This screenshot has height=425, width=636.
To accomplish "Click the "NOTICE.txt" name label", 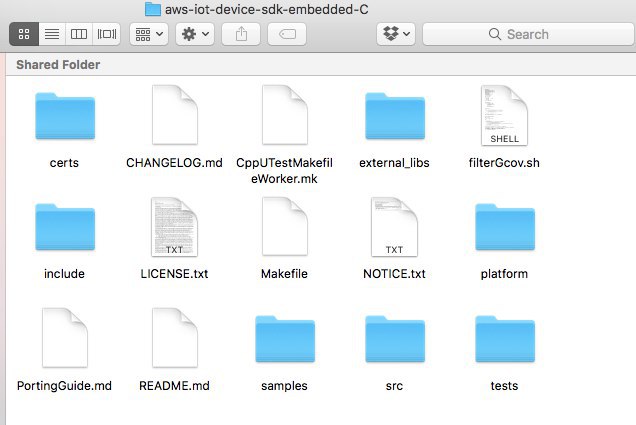I will pyautogui.click(x=394, y=274).
